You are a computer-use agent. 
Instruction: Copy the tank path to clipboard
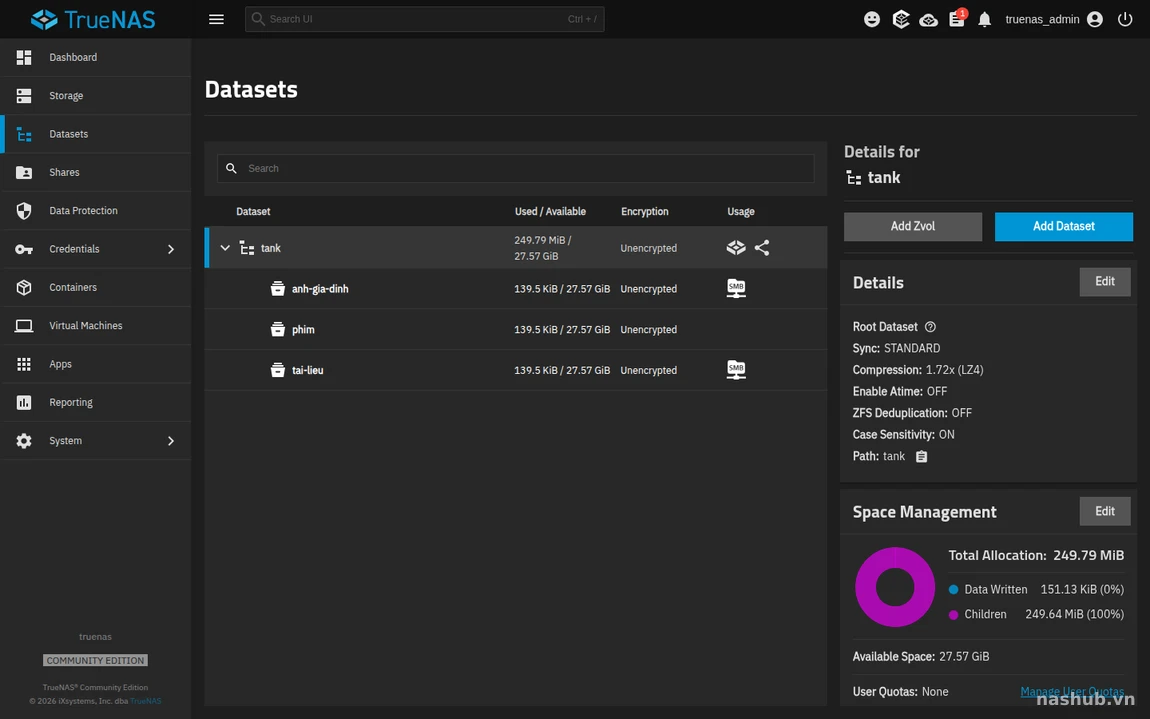pyautogui.click(x=922, y=456)
